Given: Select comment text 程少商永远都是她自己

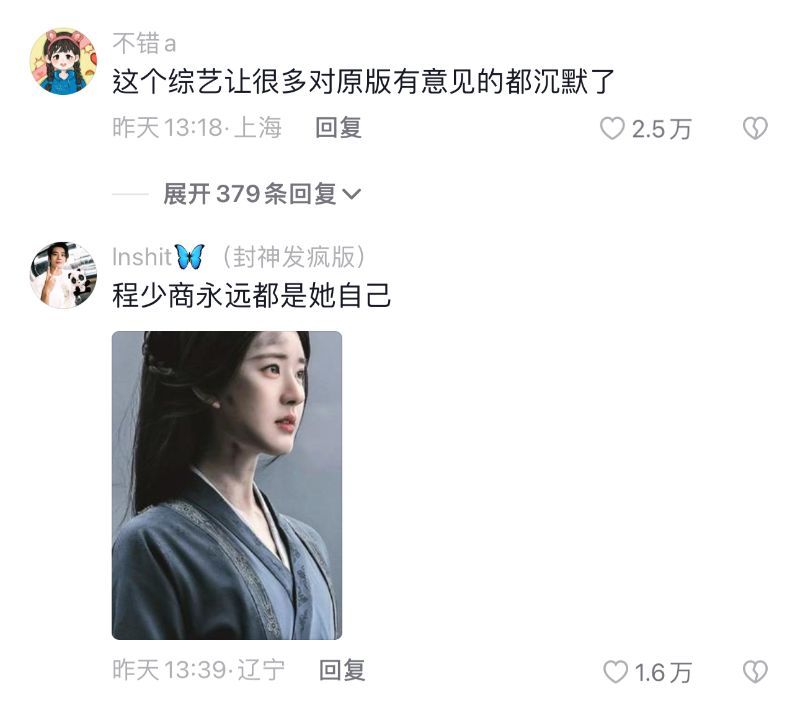Looking at the screenshot, I should pos(252,296).
